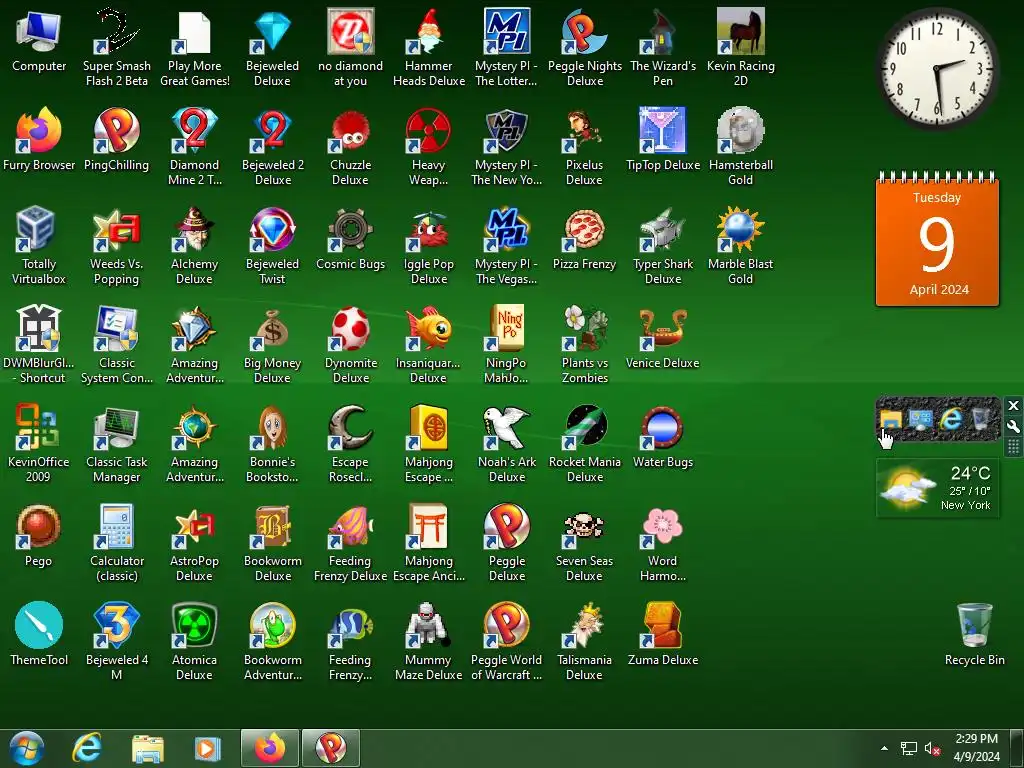
Task: Select Peggle Nights Deluxe icon
Action: coord(584,31)
